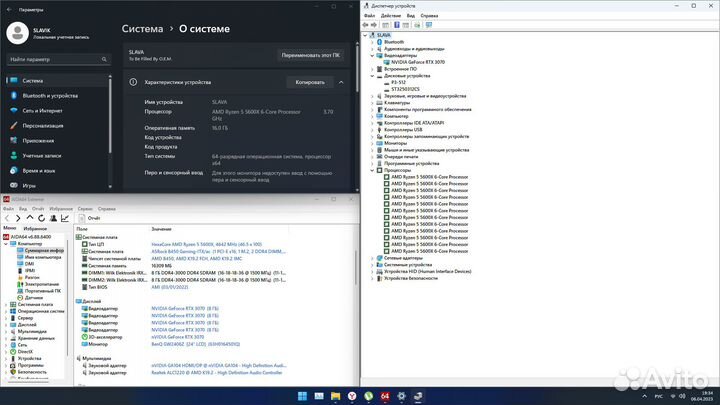Open Вид menu in Device Manager
The image size is (720, 405).
pos(411,16)
